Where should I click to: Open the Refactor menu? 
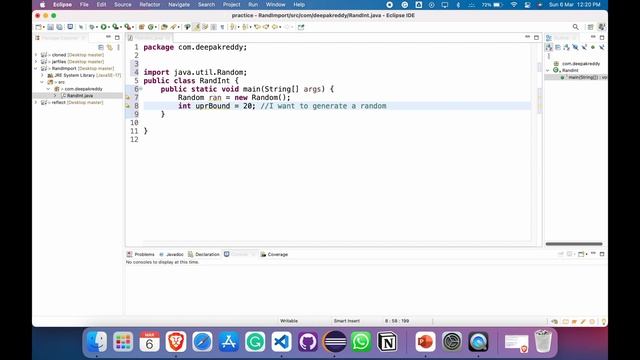[150, 4]
